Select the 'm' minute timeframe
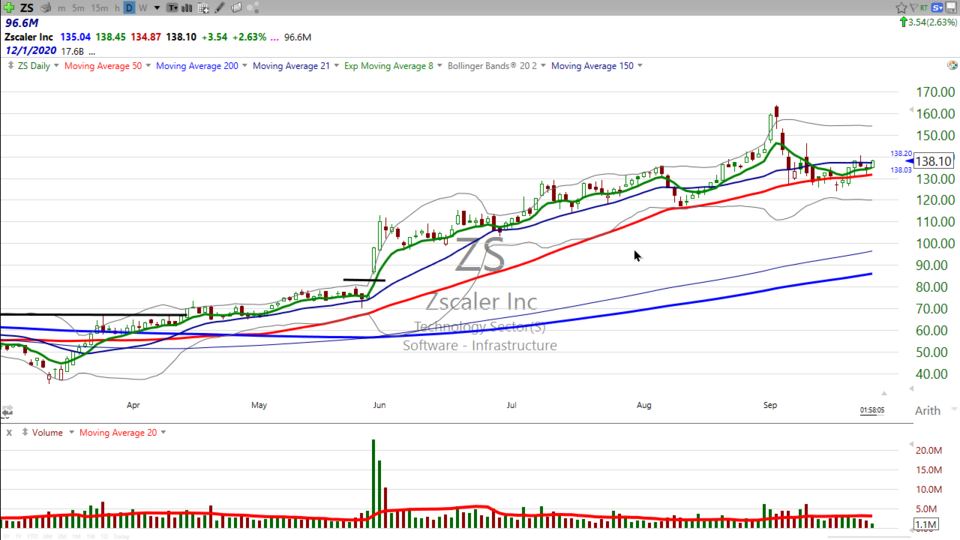960x540 pixels. tap(61, 8)
